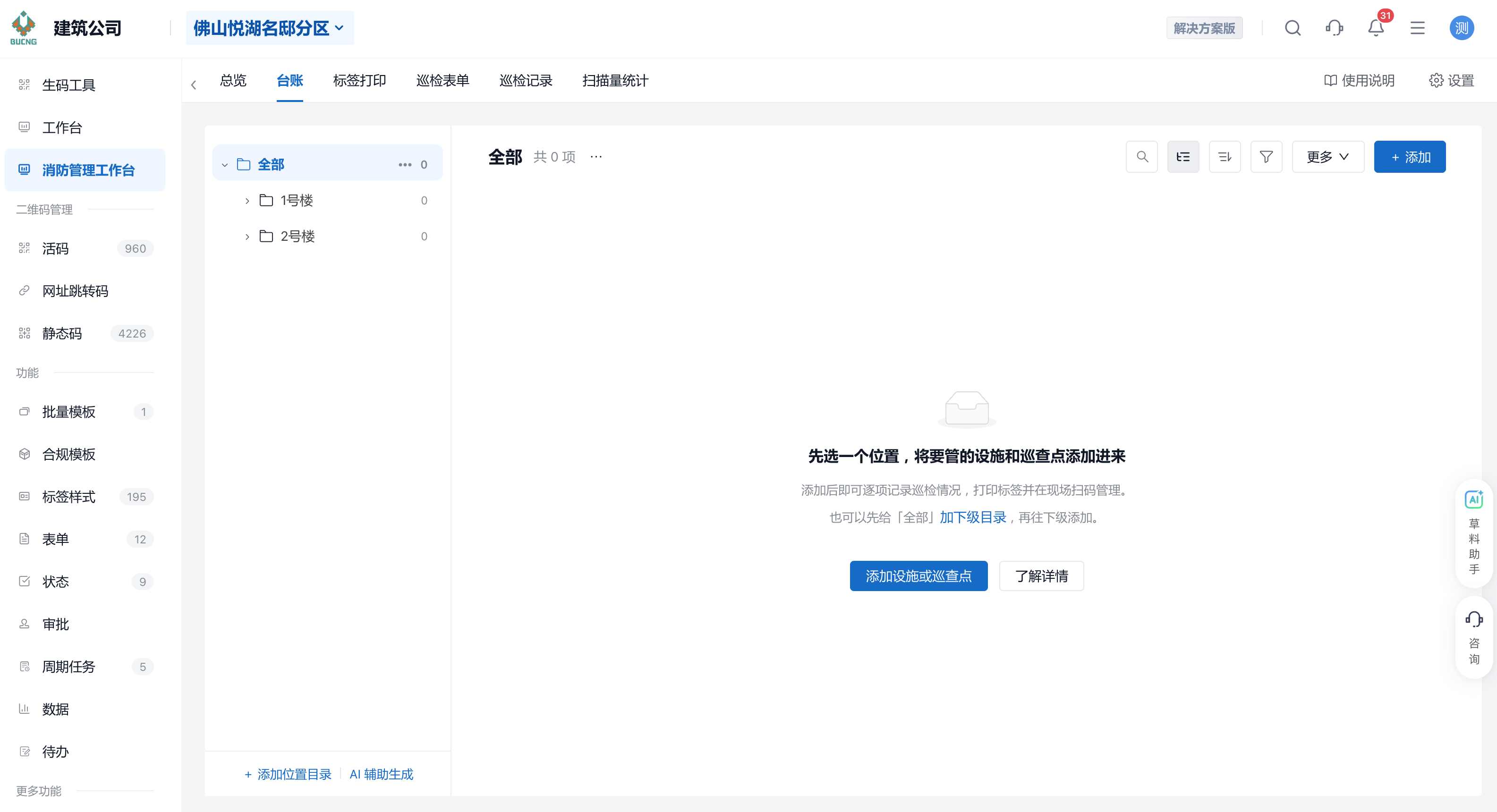
Task: Click the BUCNG company logo
Action: pyautogui.click(x=23, y=28)
